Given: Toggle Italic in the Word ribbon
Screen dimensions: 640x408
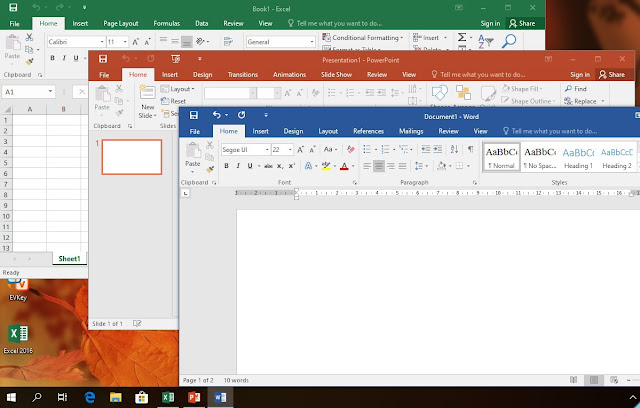Looking at the screenshot, I should [238, 166].
